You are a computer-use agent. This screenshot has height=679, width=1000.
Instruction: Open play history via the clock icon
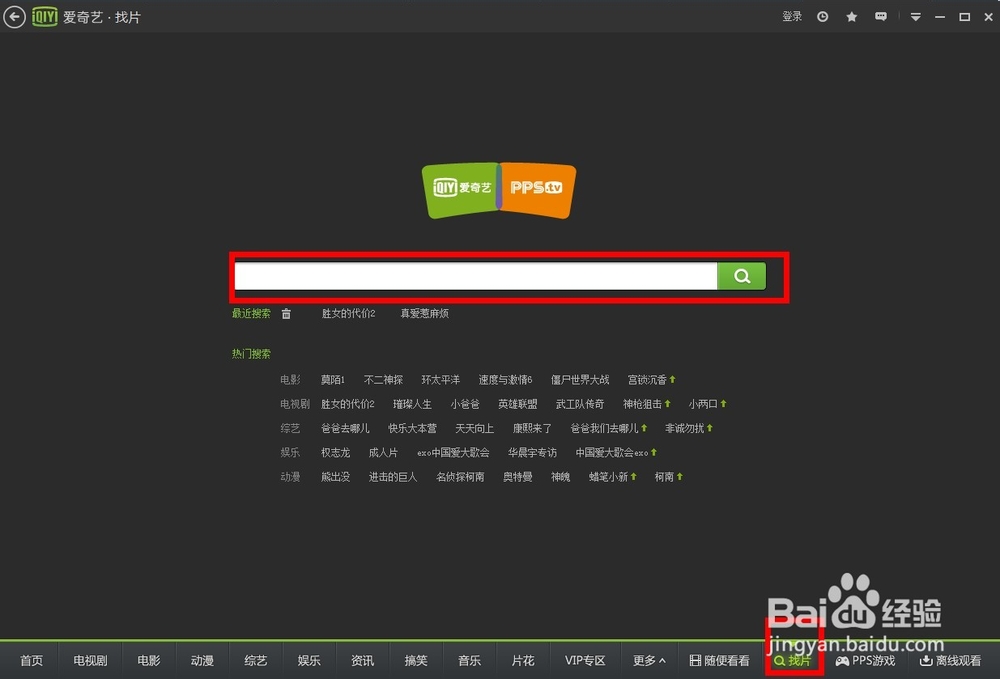(821, 17)
